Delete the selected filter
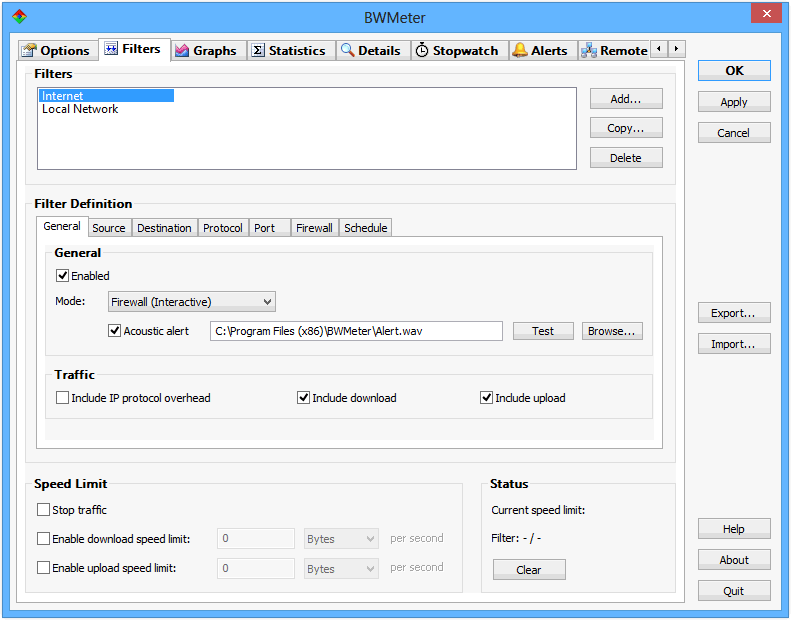The width and height of the screenshot is (791, 620). [x=626, y=158]
